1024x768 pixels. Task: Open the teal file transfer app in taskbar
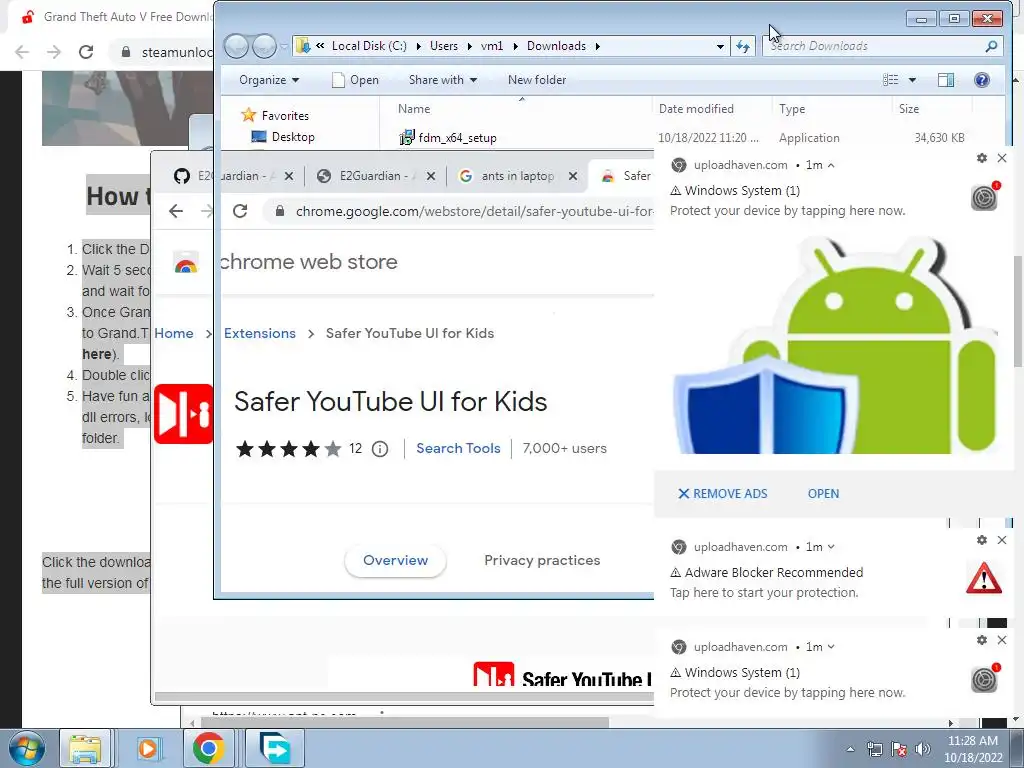[x=274, y=748]
